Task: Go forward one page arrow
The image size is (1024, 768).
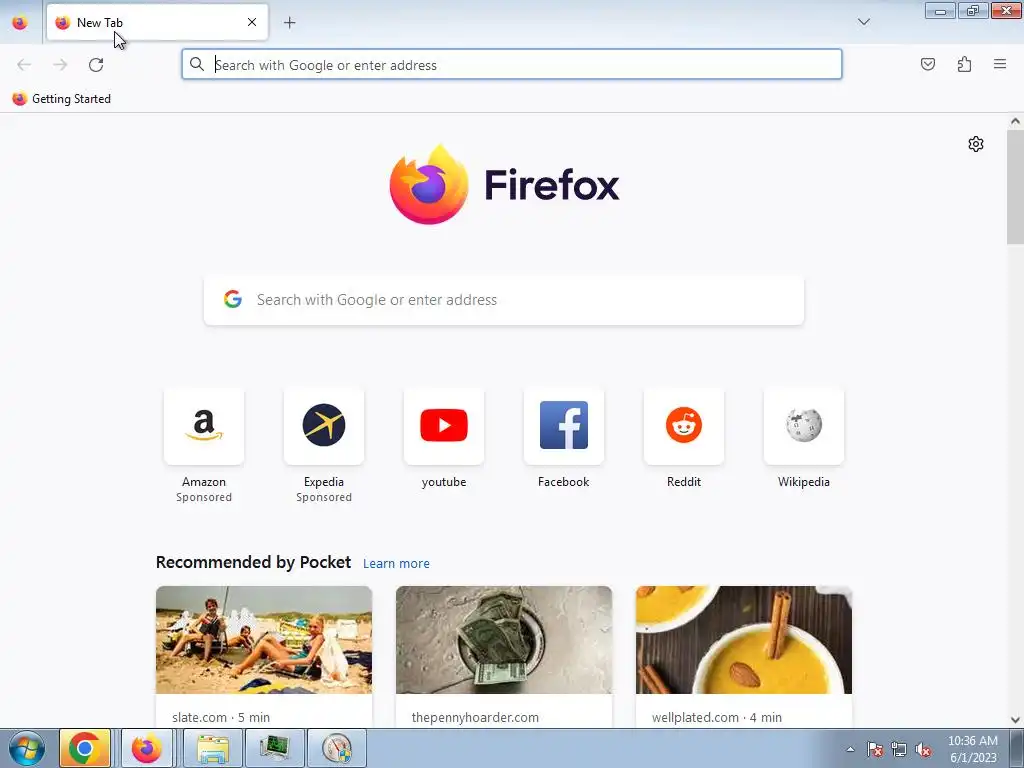Action: click(x=60, y=64)
